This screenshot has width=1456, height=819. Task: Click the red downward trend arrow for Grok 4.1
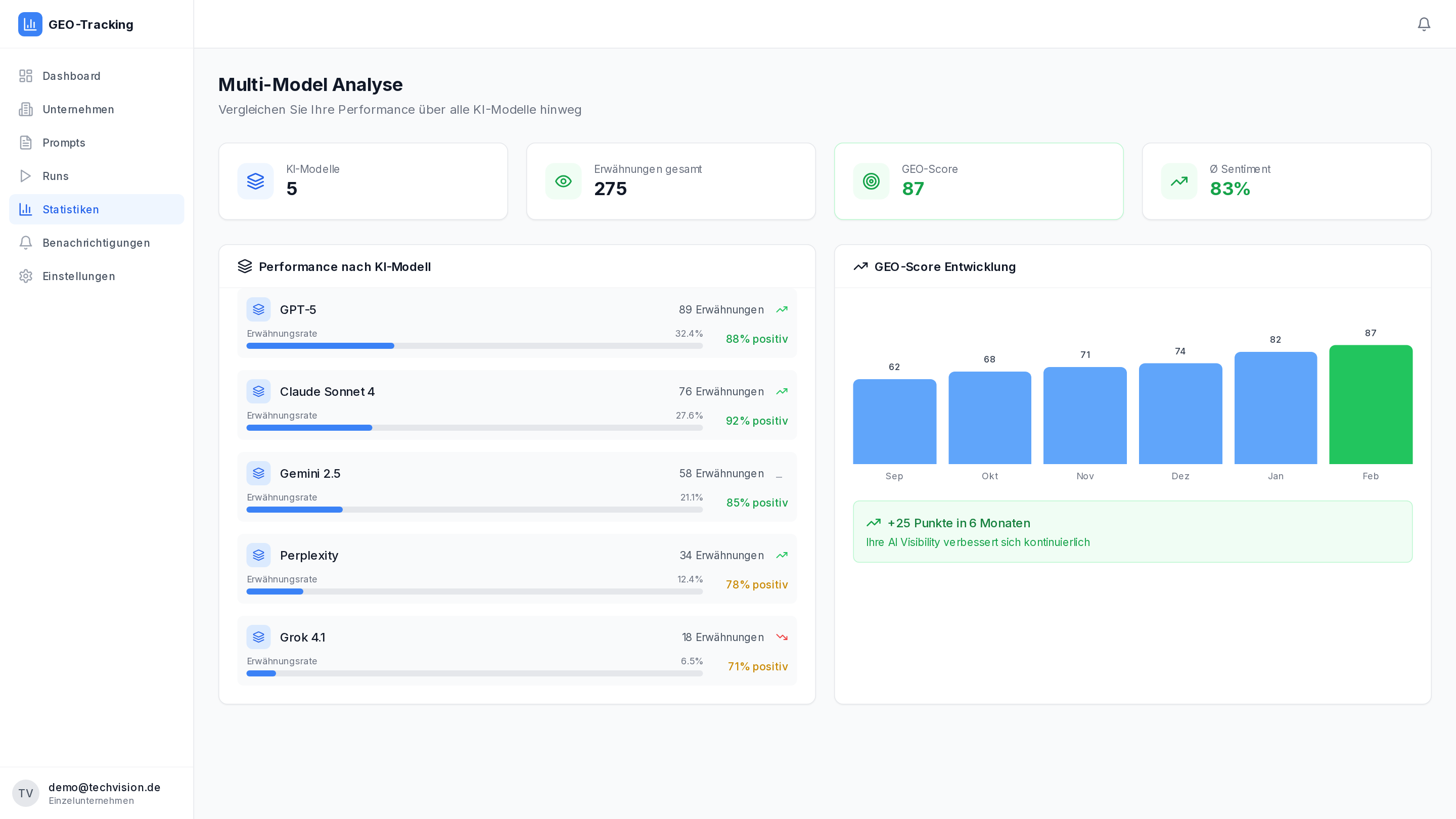pyautogui.click(x=782, y=637)
